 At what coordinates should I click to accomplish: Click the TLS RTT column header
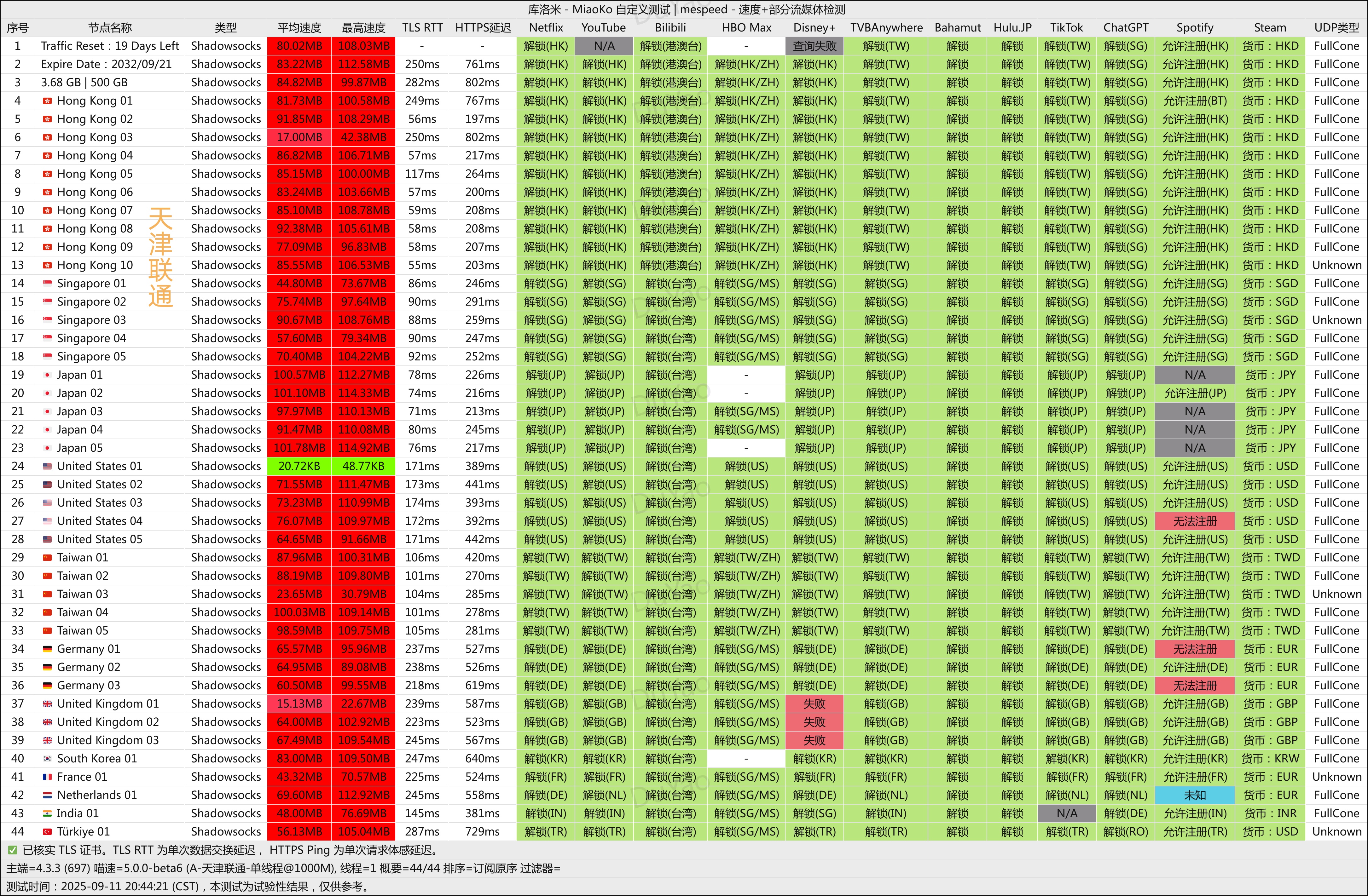coord(422,28)
